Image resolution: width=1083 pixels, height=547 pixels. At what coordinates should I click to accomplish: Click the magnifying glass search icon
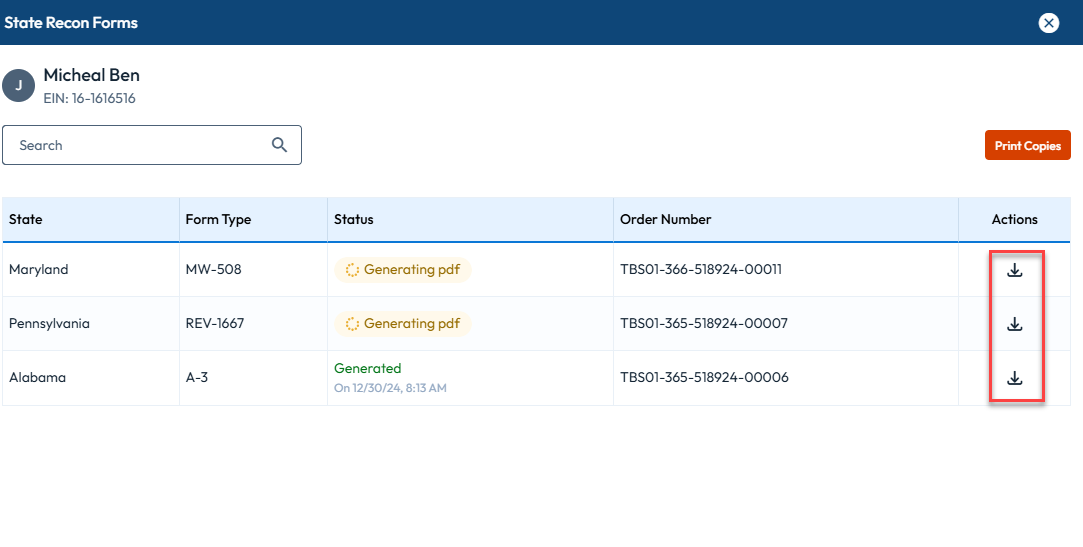click(280, 145)
